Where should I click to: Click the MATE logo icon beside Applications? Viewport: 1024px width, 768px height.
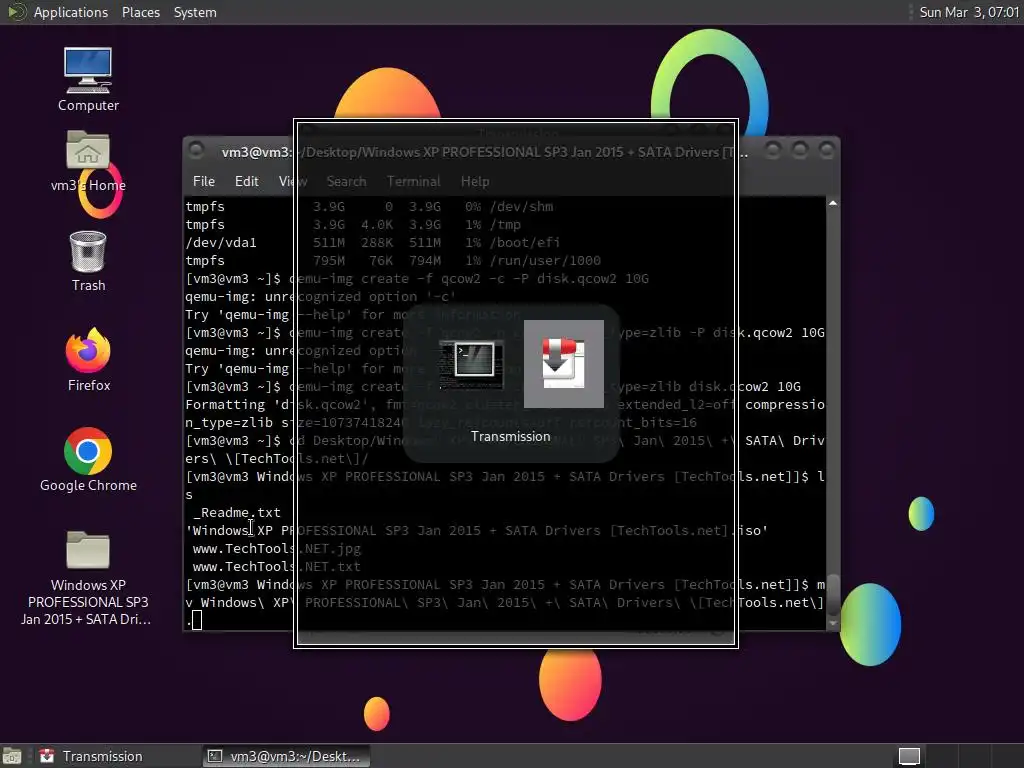(16, 12)
